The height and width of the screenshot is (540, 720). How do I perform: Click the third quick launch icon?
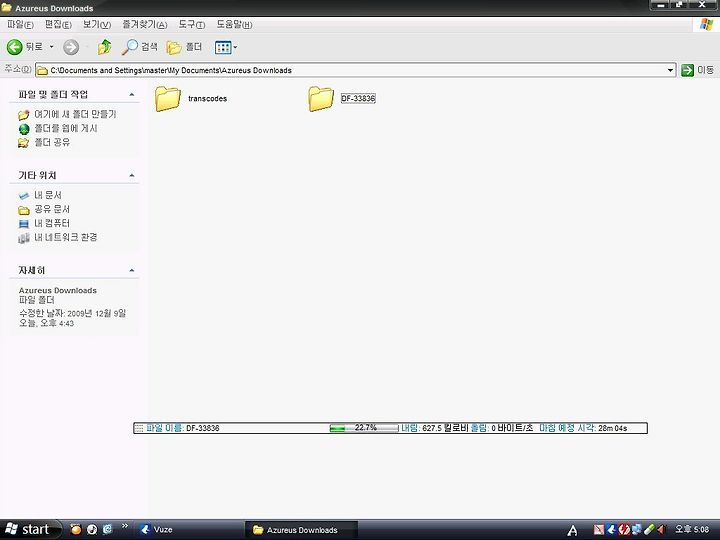coord(107,529)
